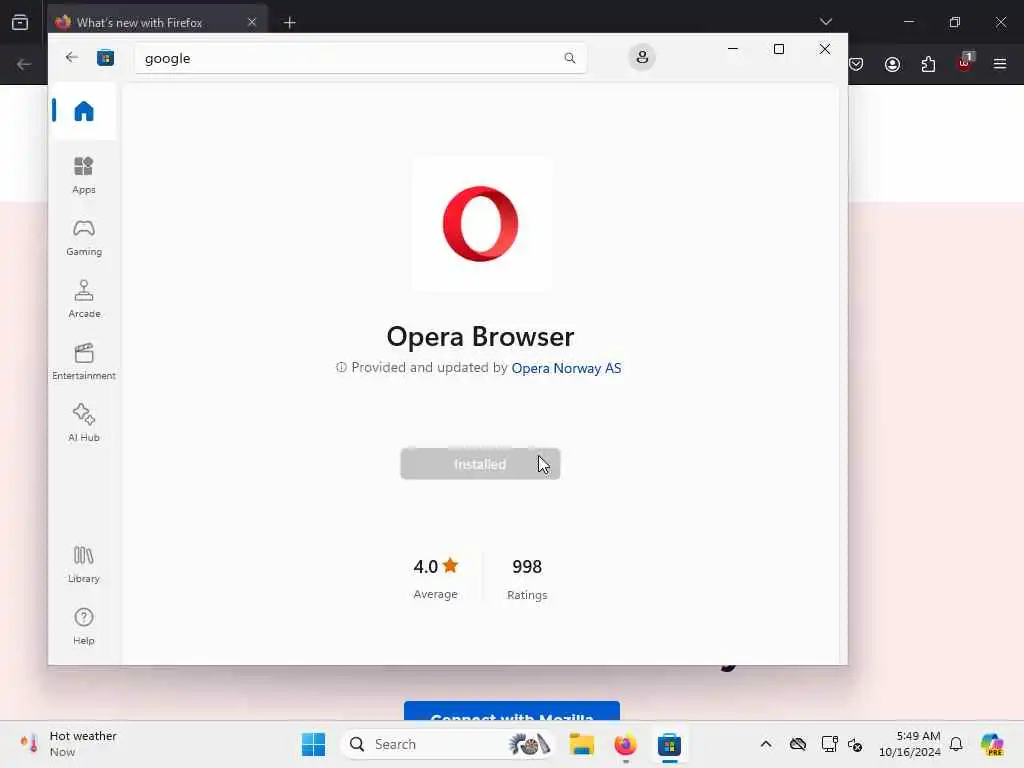Open the Arcade section in sidebar
This screenshot has height=768, width=1024.
pyautogui.click(x=84, y=299)
